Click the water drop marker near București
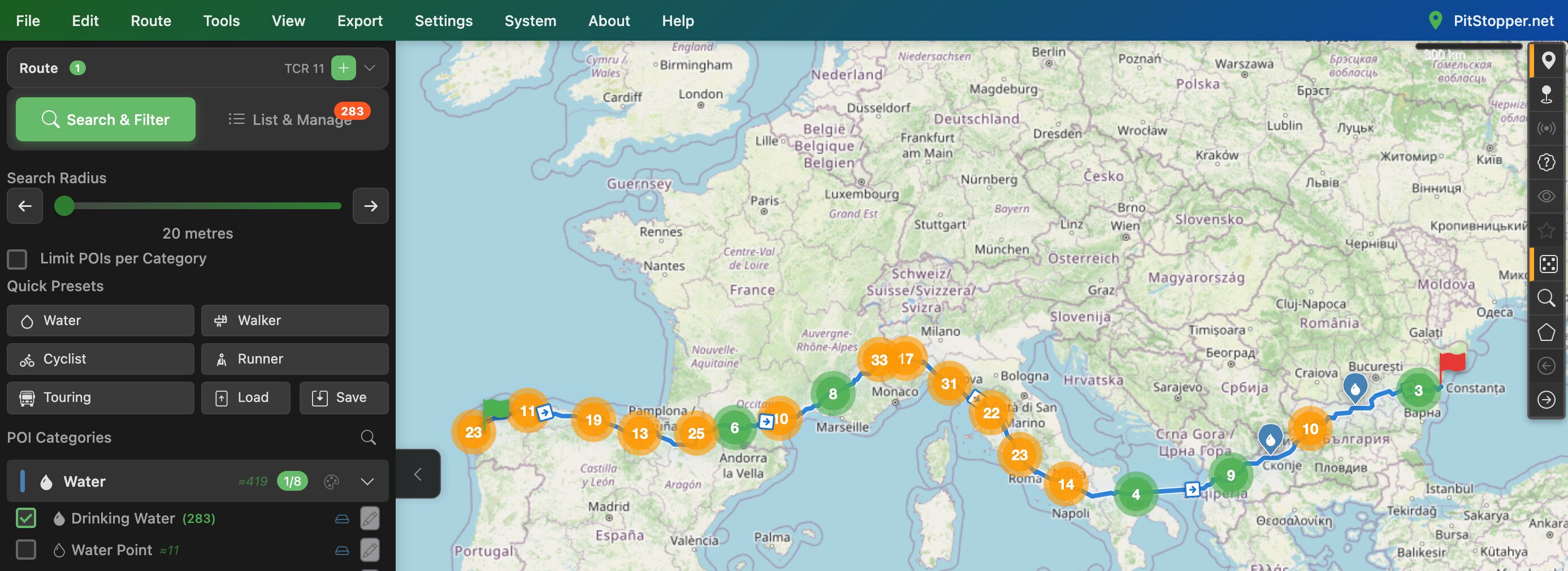1568x571 pixels. coord(1355,388)
